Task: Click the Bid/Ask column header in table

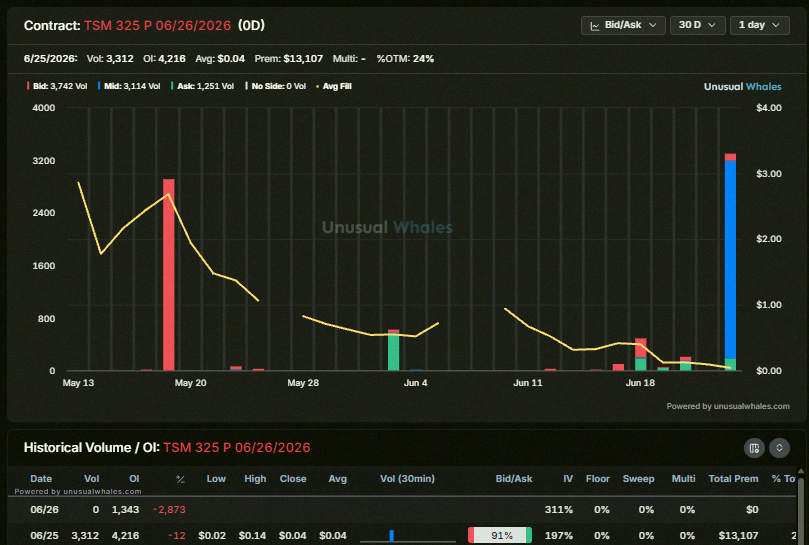Action: pos(514,479)
